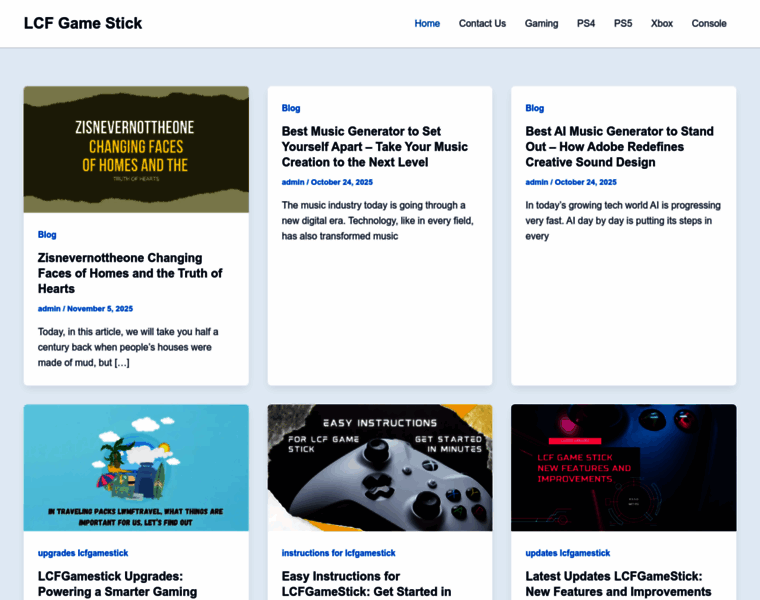
Task: Open Blog category above Best Music Generator post
Action: (291, 108)
